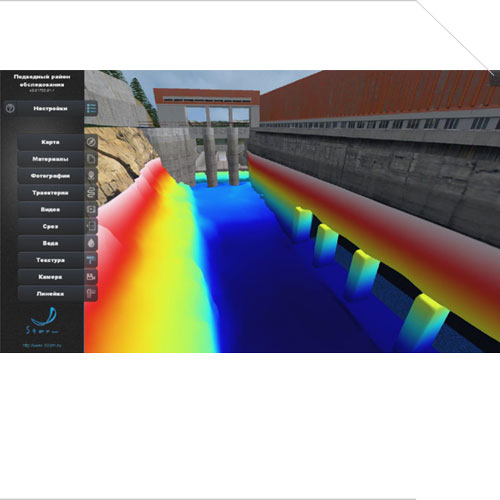Click the slice icon beside Срез

pos(91,226)
